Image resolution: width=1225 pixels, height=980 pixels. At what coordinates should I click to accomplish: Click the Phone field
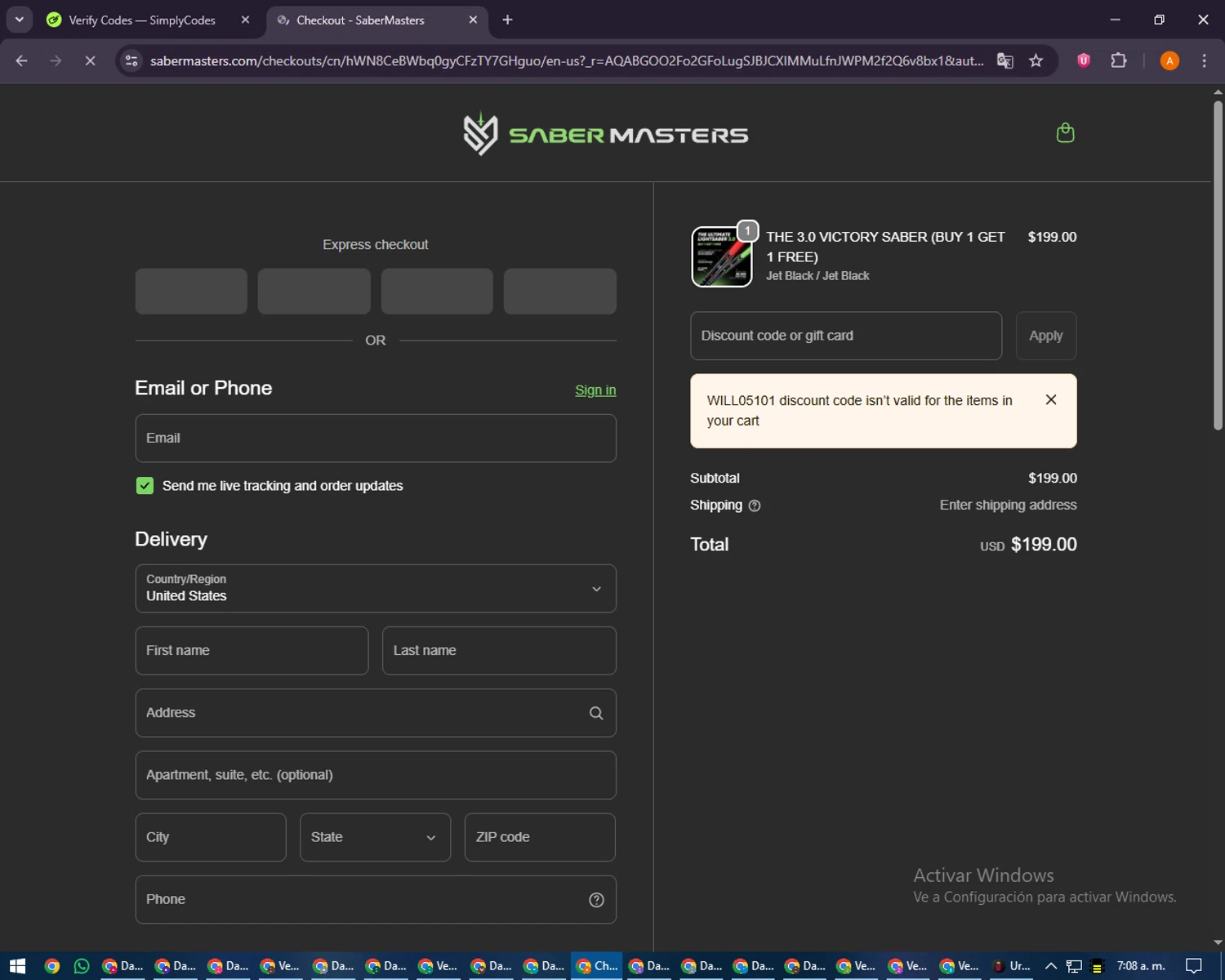coord(376,899)
